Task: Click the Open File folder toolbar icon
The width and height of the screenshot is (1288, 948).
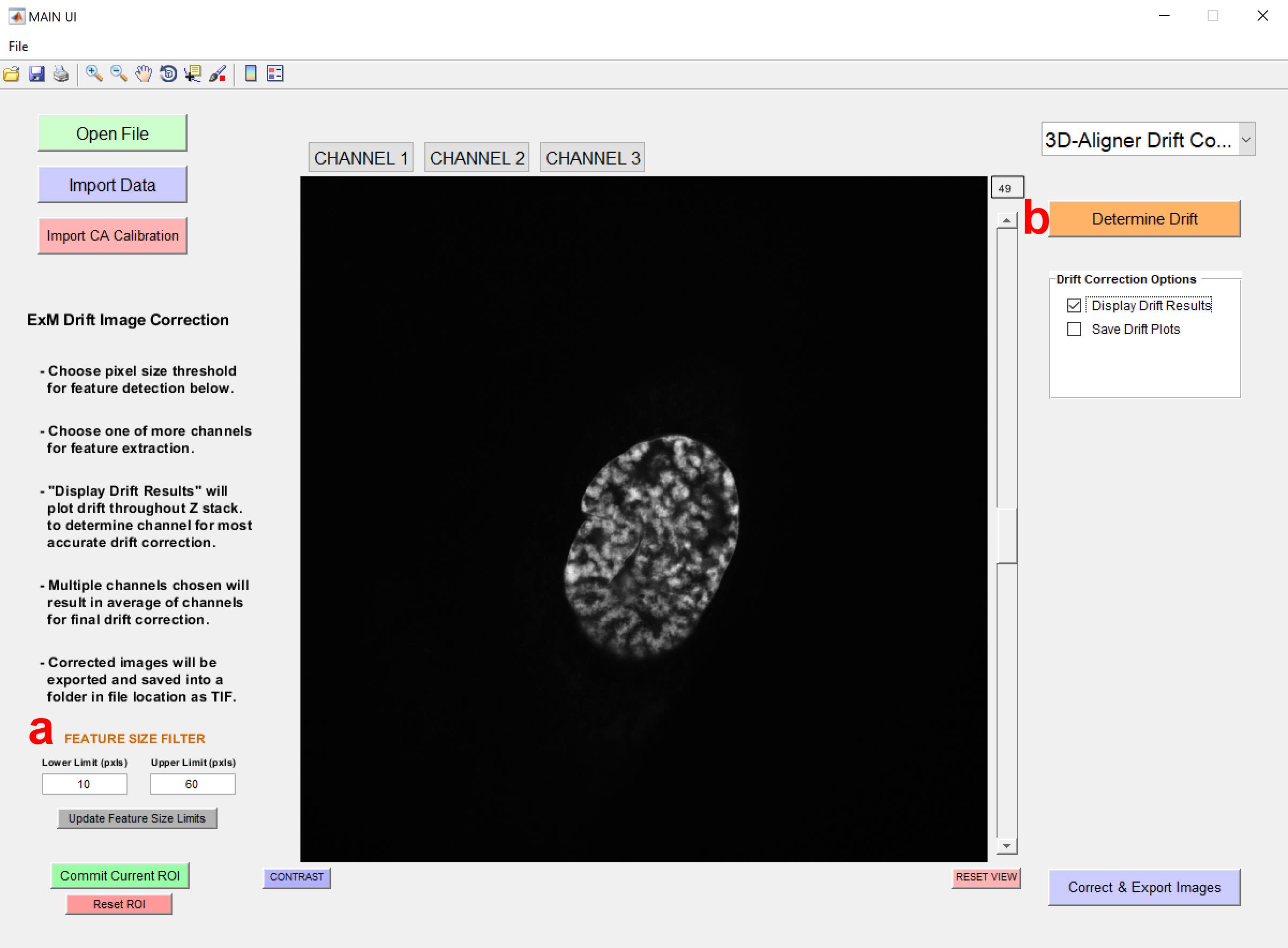Action: click(x=11, y=74)
